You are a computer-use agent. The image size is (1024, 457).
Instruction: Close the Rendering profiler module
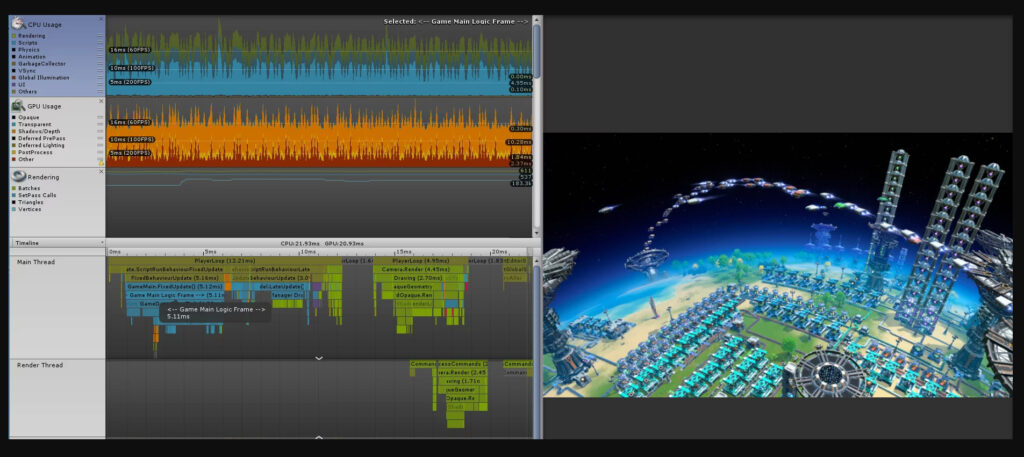point(101,172)
